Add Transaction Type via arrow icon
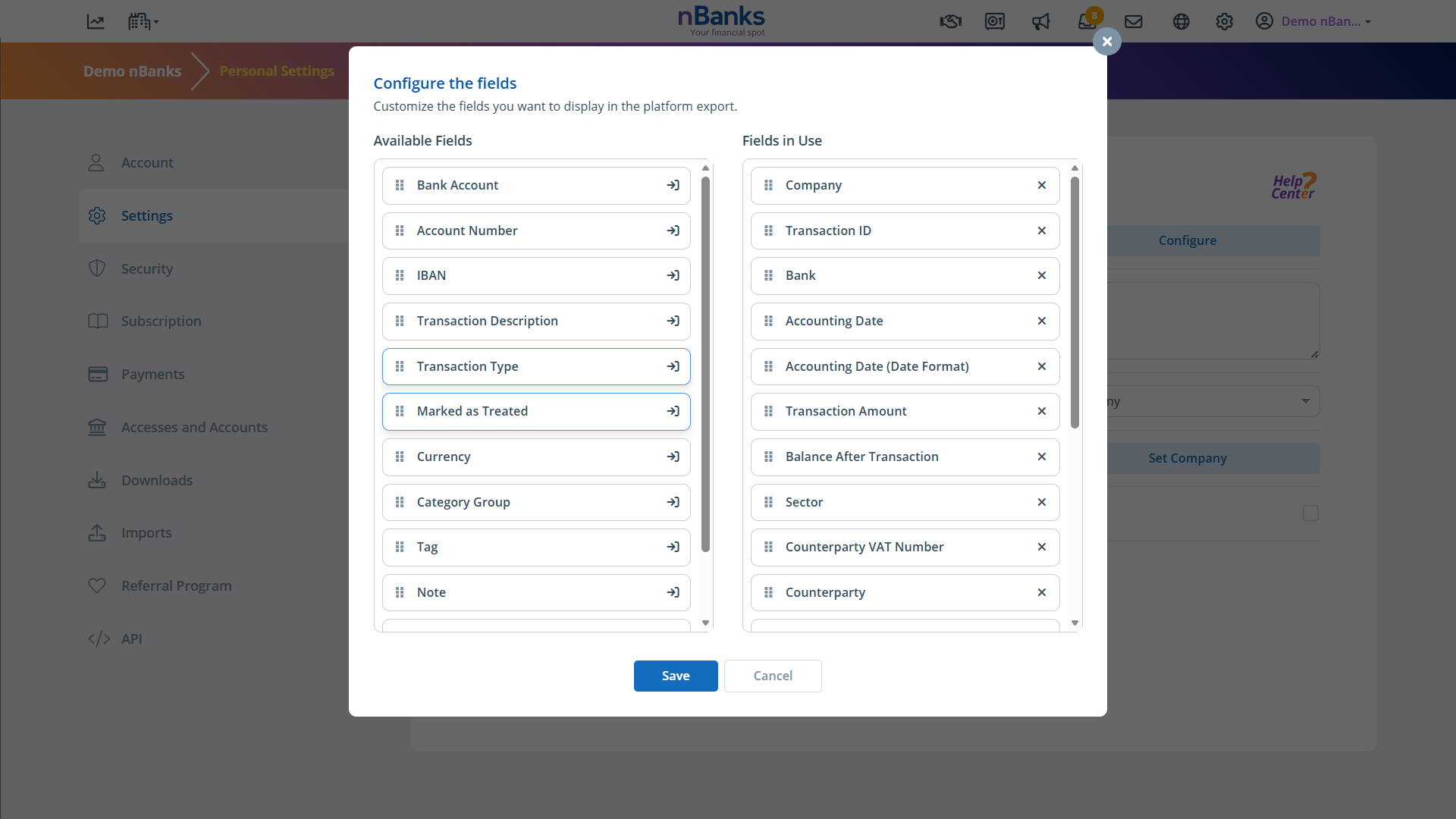Screen dimensions: 1456x819 point(673,367)
